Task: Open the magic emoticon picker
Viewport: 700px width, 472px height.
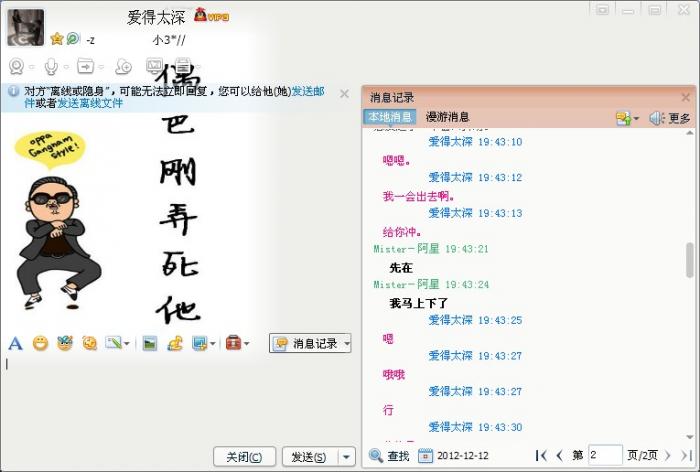Action: pos(65,343)
